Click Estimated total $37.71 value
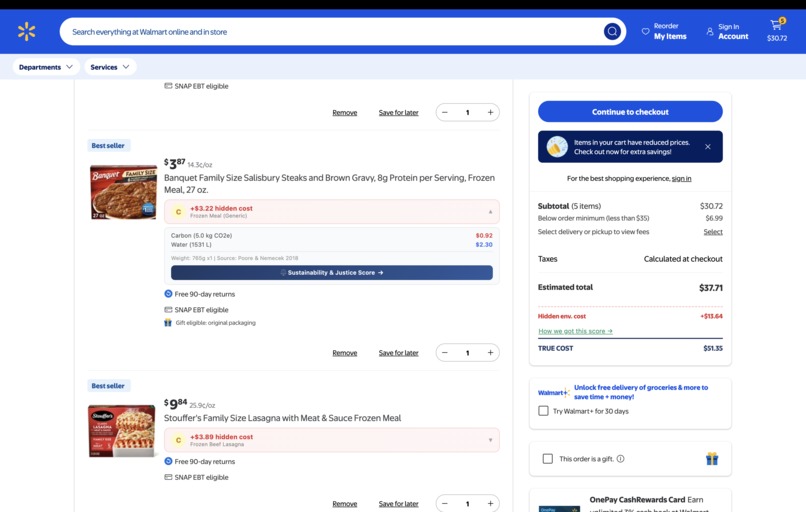Image resolution: width=806 pixels, height=512 pixels. pos(710,288)
